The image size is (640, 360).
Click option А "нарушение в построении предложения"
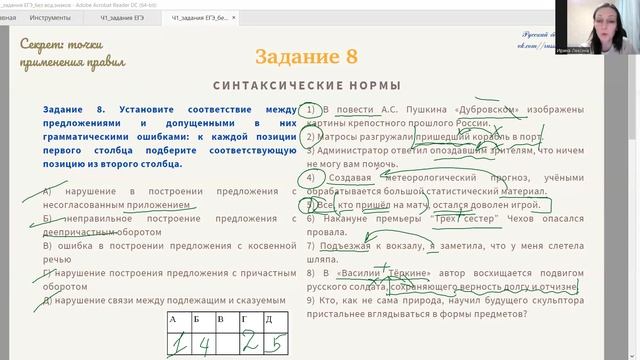(169, 198)
